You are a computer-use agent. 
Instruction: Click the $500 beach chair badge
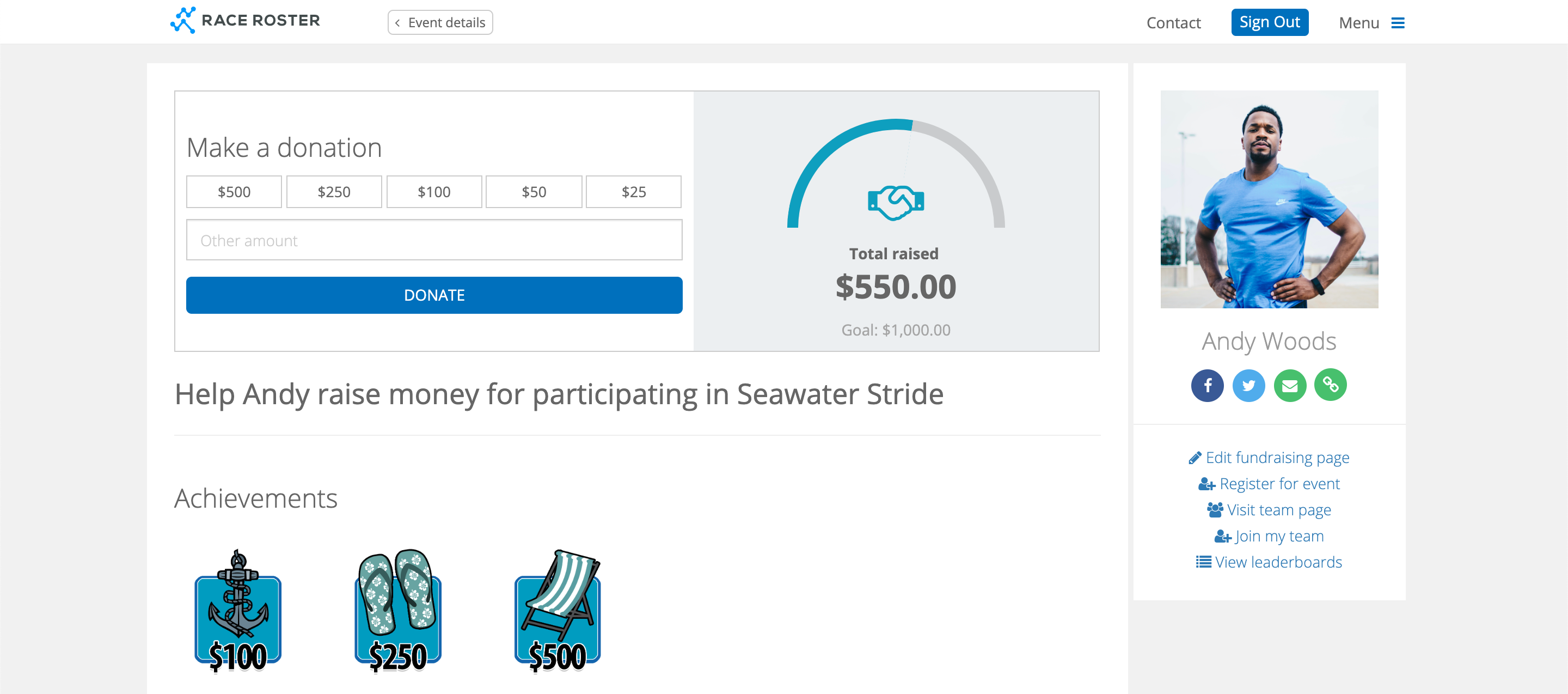coord(558,611)
